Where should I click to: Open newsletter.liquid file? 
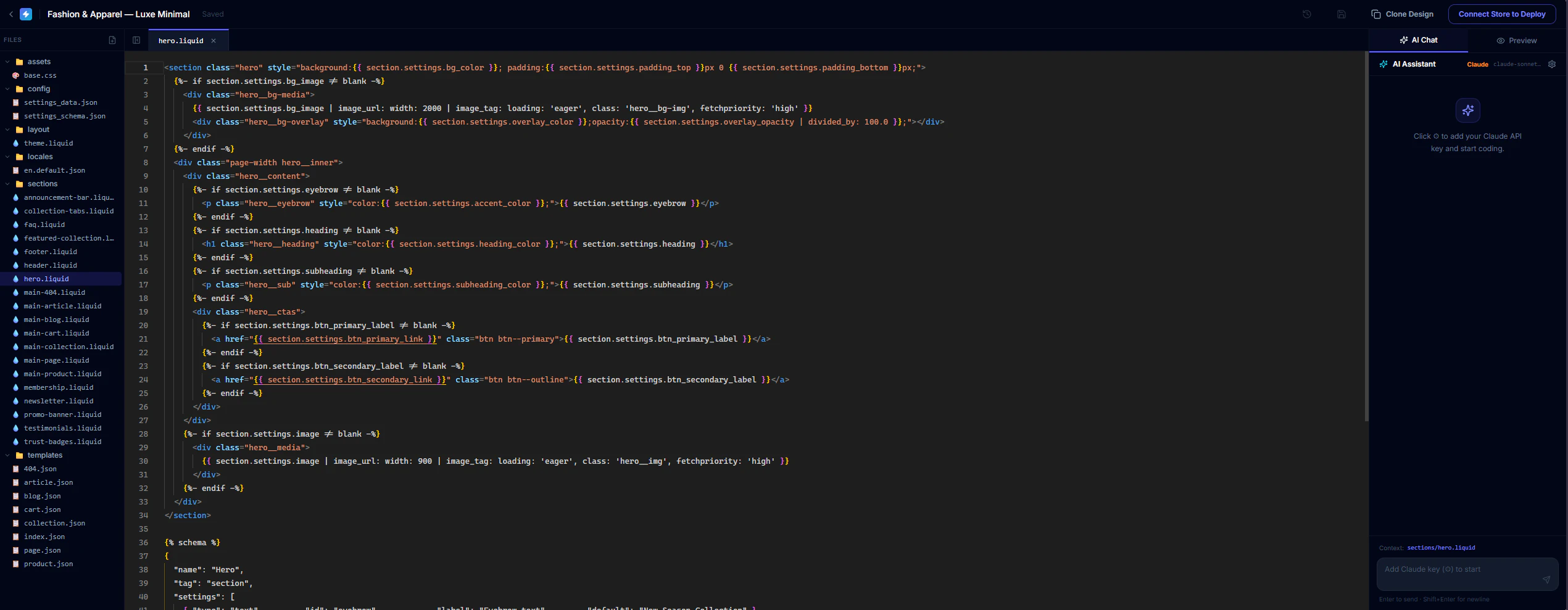click(x=61, y=401)
